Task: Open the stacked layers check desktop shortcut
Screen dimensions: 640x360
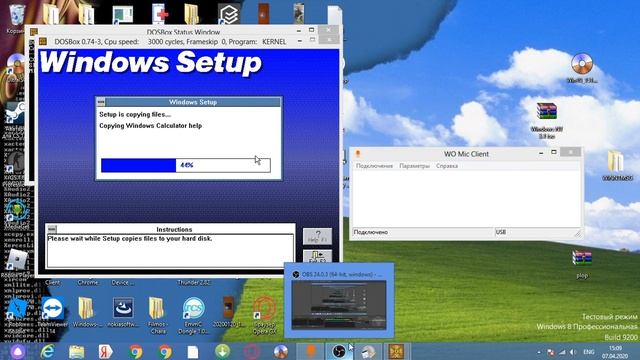Action: click(x=229, y=14)
